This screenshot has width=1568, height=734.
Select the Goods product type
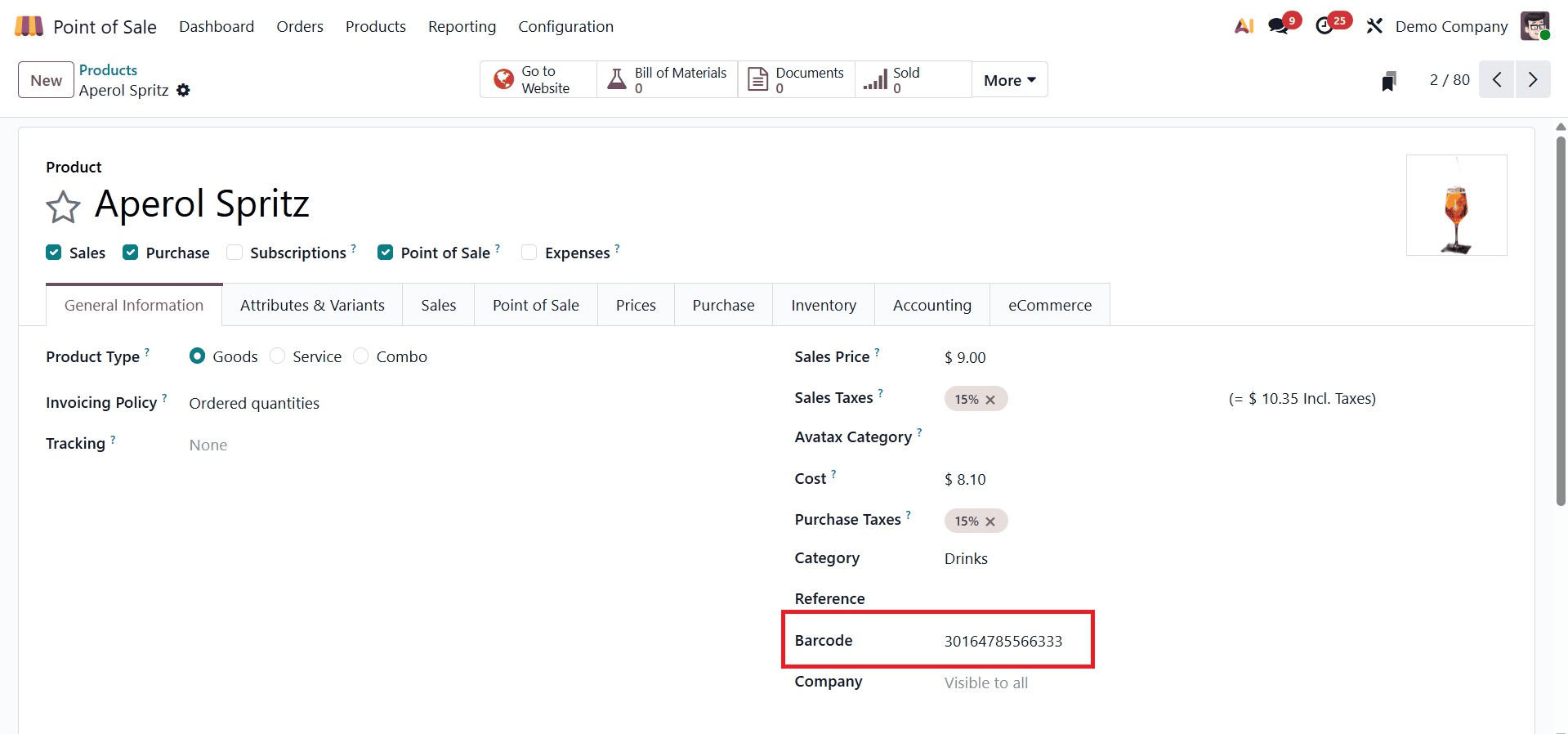coord(197,356)
